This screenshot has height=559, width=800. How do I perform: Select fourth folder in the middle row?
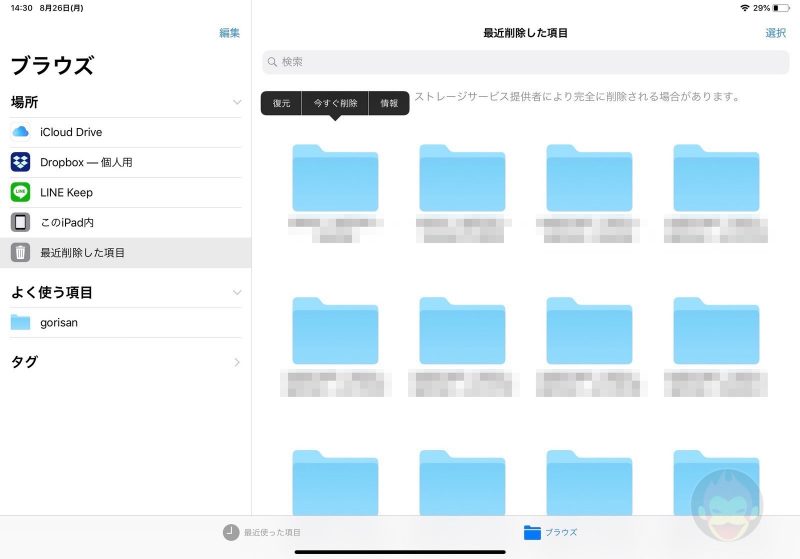(716, 331)
